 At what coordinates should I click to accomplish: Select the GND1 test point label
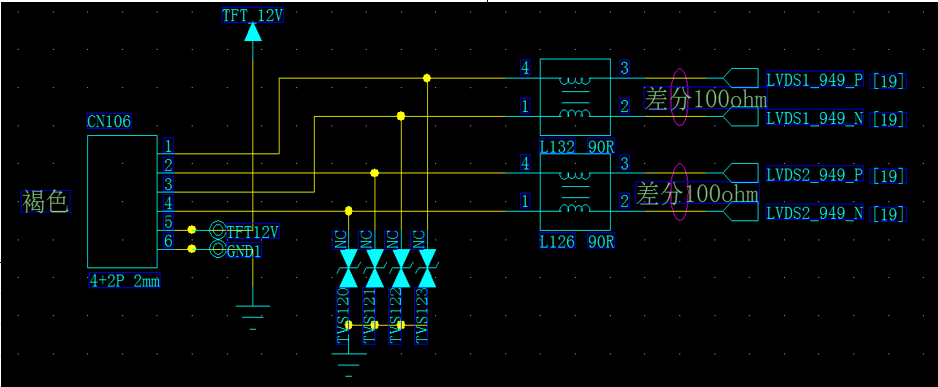click(244, 251)
